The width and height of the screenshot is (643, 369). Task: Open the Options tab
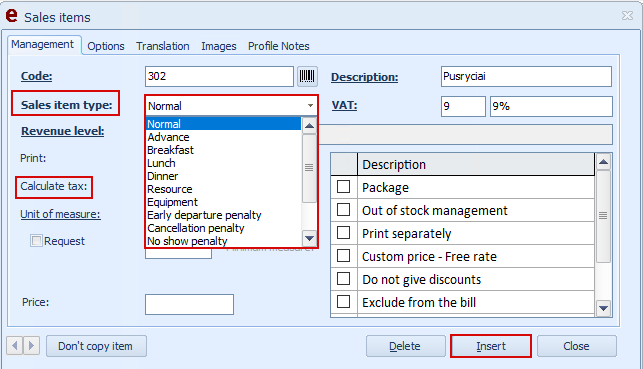tap(106, 46)
